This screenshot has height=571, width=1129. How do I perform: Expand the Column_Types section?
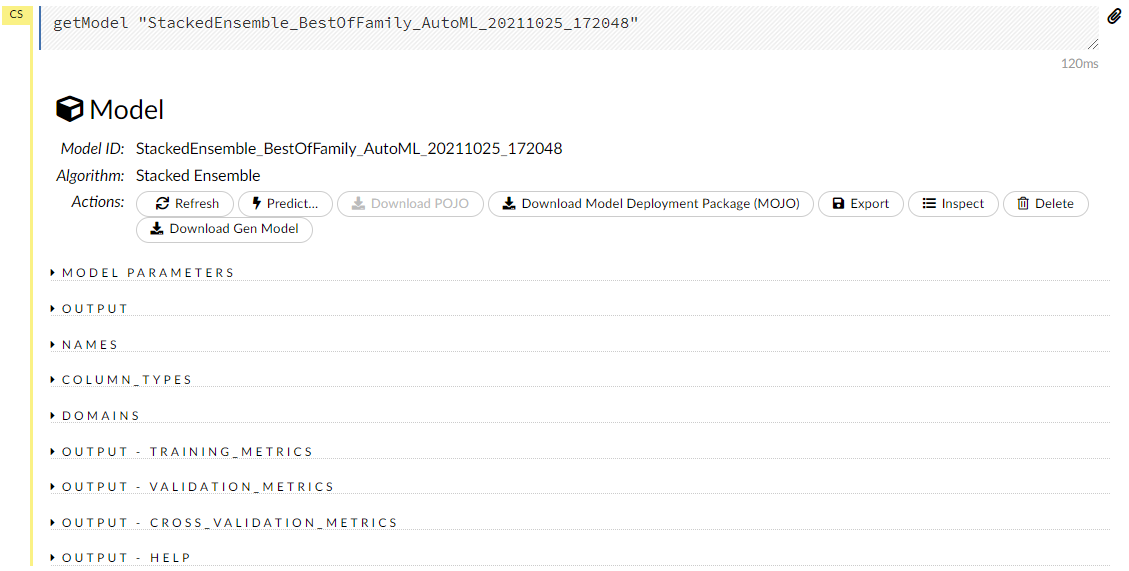pyautogui.click(x=126, y=380)
